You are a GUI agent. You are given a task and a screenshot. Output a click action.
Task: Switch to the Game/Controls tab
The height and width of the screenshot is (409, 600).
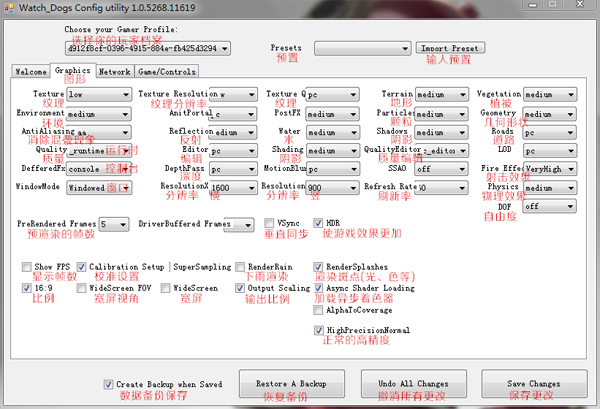click(167, 72)
